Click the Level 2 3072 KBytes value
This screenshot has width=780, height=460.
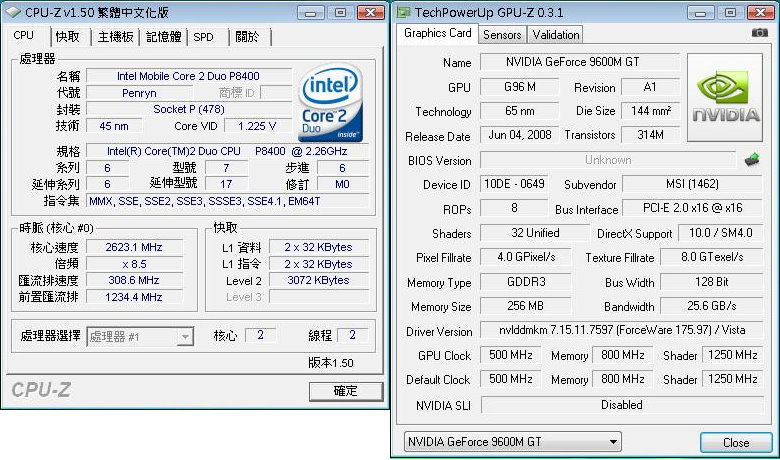[x=318, y=280]
